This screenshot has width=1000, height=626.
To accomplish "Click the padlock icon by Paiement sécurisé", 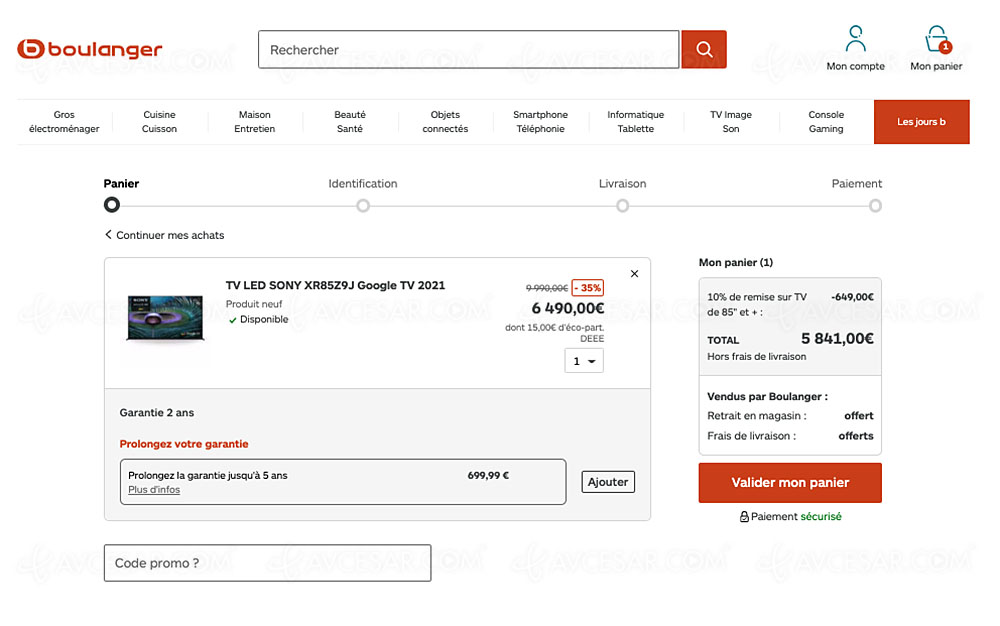I will (x=744, y=516).
